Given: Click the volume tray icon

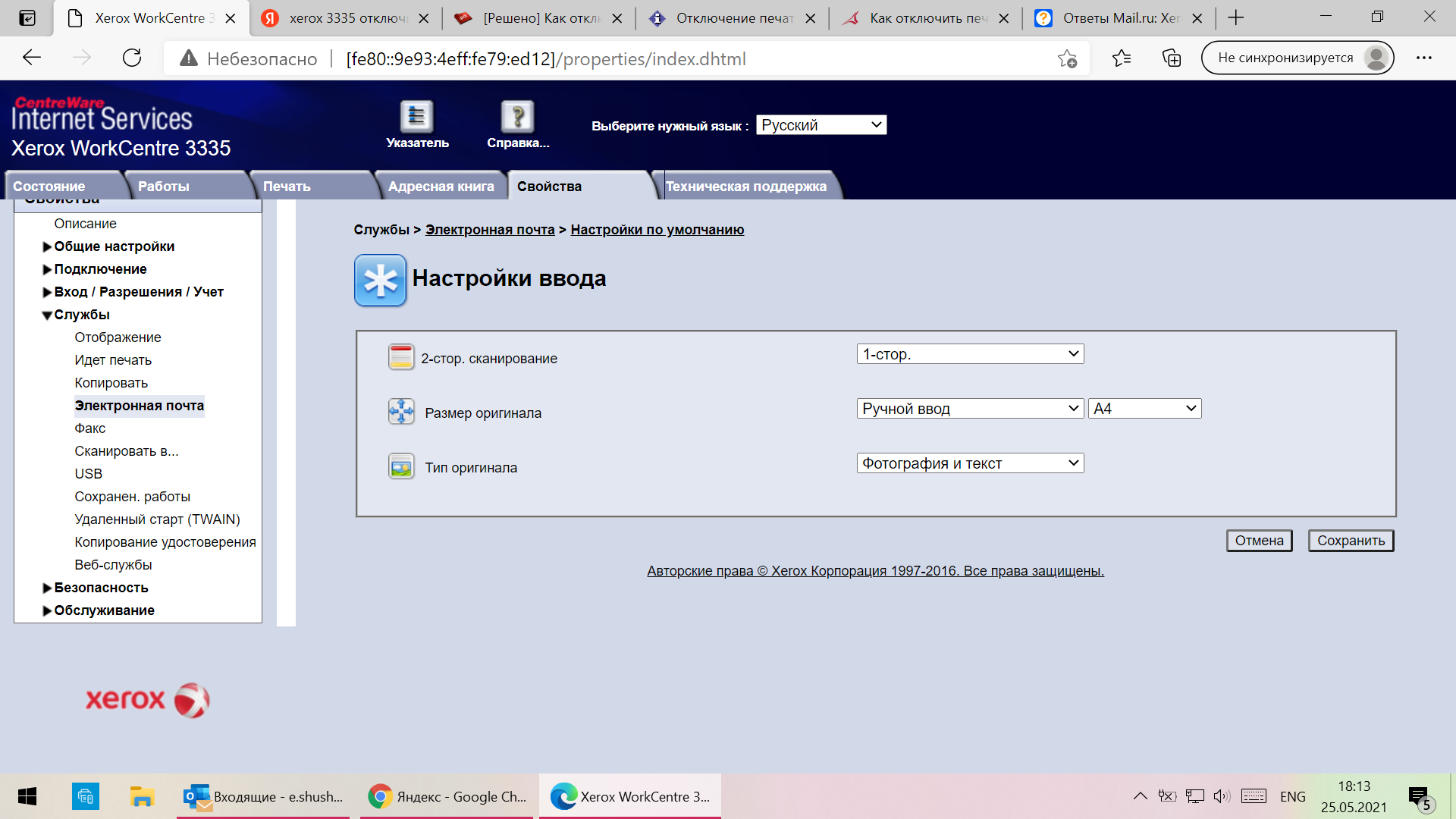Looking at the screenshot, I should pos(1222,796).
